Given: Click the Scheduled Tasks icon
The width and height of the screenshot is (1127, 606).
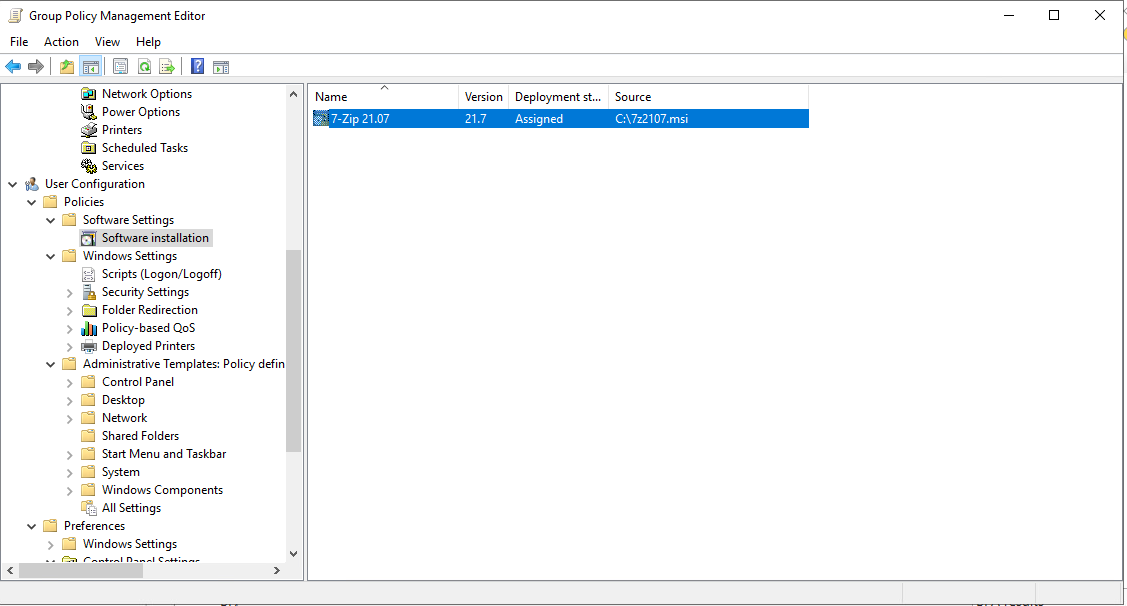Looking at the screenshot, I should point(88,147).
